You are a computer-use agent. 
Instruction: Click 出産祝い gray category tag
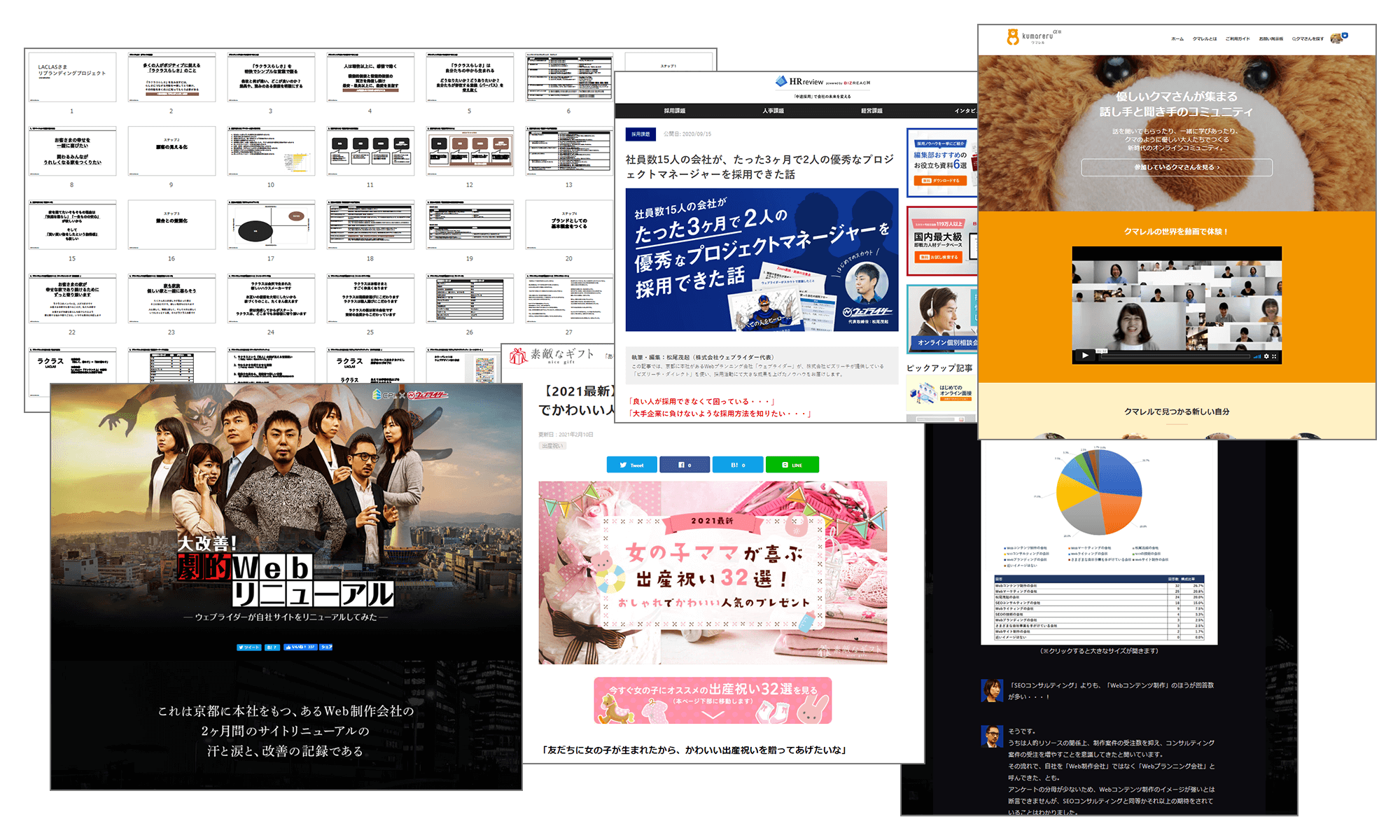tap(552, 446)
